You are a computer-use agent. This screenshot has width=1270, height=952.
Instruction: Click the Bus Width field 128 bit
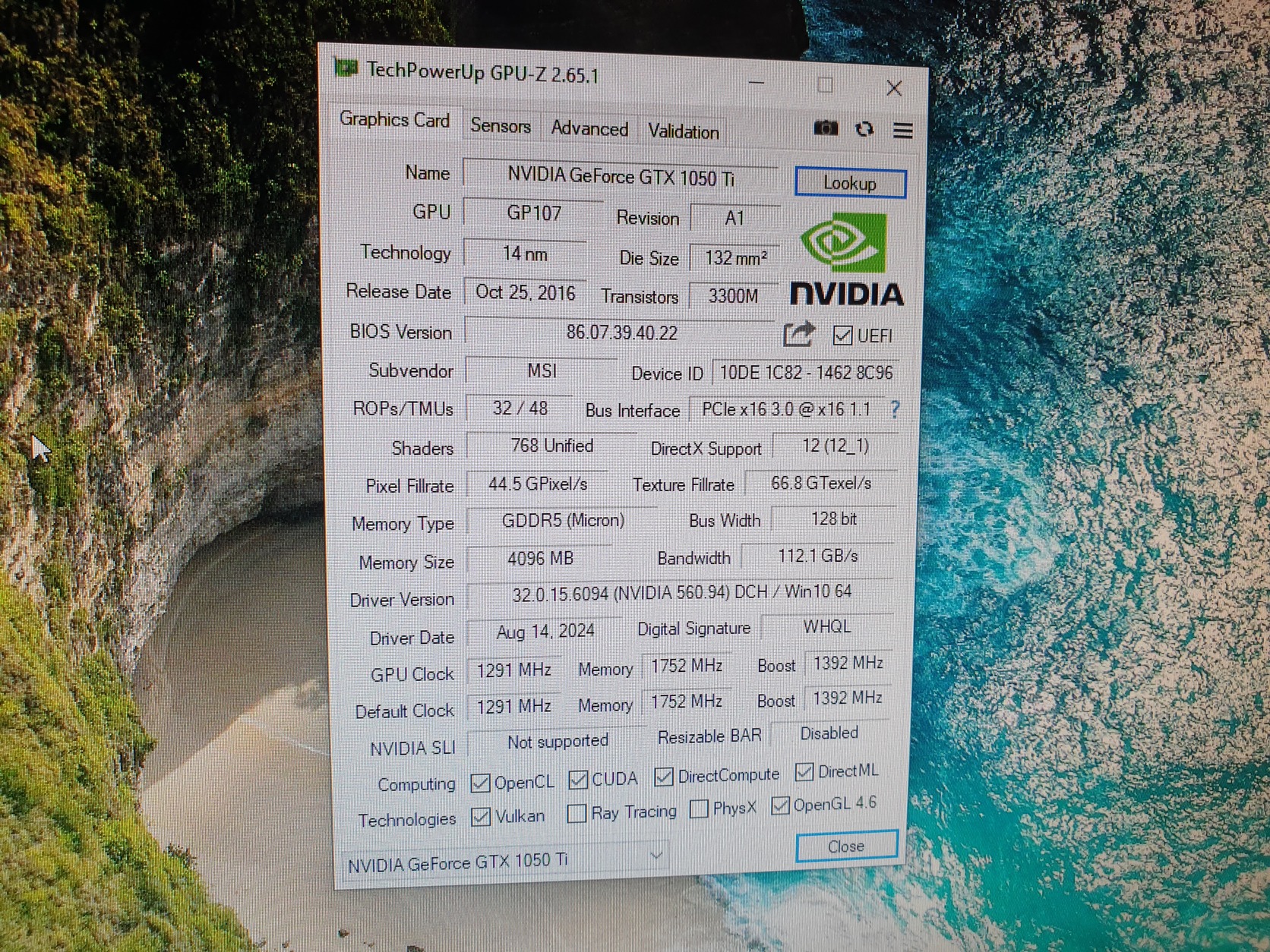[834, 519]
